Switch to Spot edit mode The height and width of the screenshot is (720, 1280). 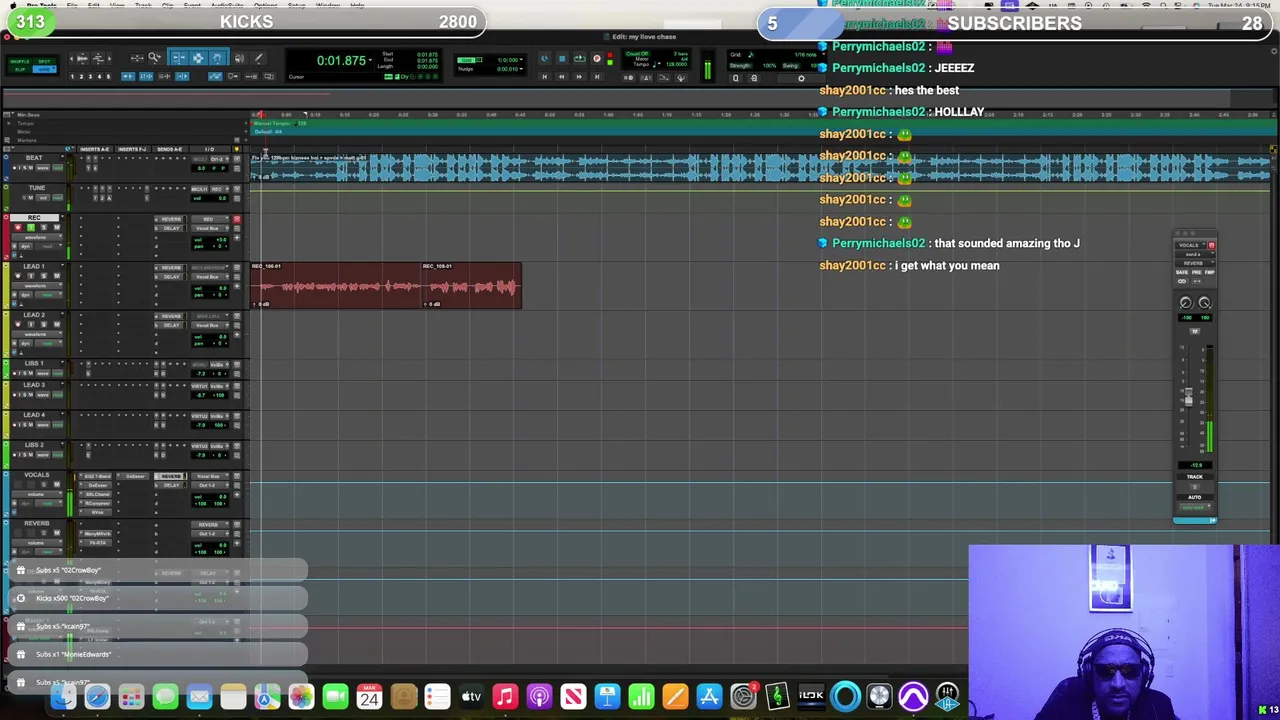pyautogui.click(x=44, y=62)
